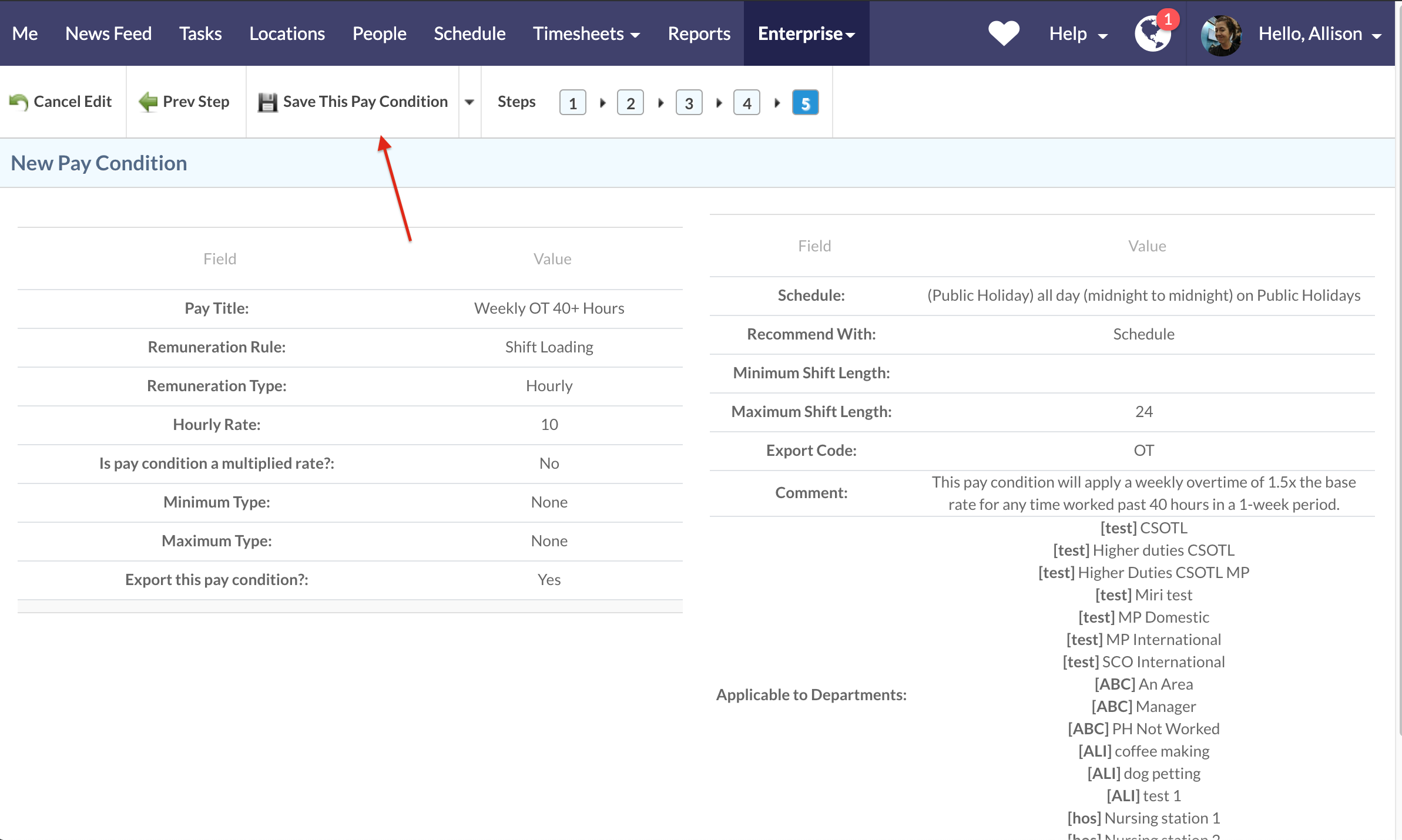Viewport: 1402px width, 840px height.
Task: Click the Cancel Edit undo arrow icon
Action: [x=19, y=102]
